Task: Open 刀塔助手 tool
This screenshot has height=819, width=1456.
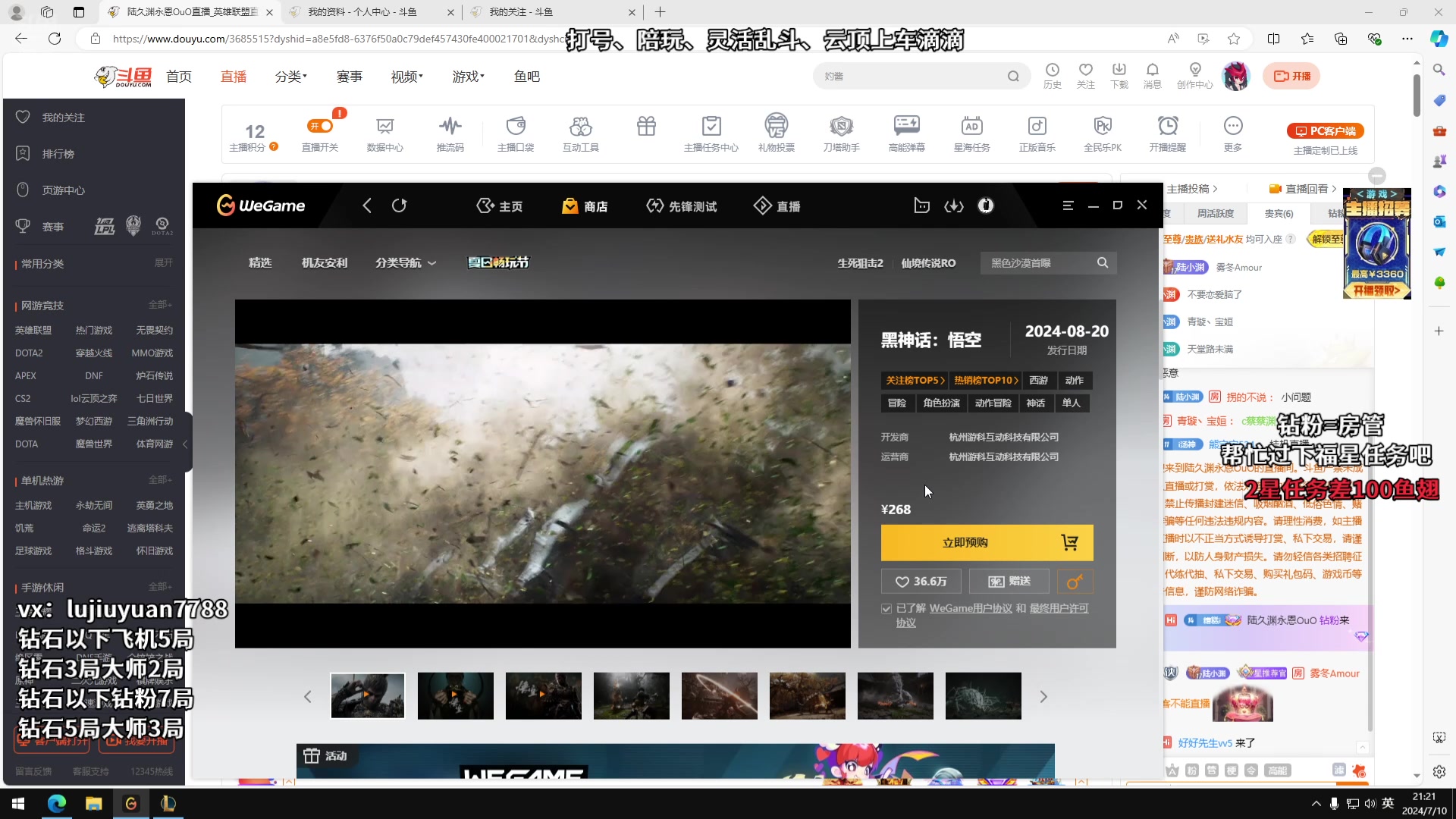Action: click(x=842, y=133)
